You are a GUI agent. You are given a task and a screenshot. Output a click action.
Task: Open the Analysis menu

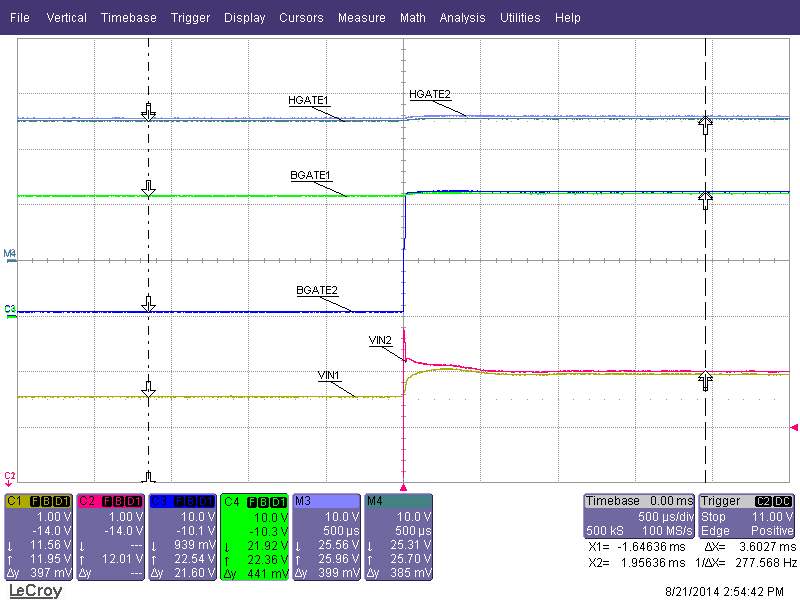462,17
